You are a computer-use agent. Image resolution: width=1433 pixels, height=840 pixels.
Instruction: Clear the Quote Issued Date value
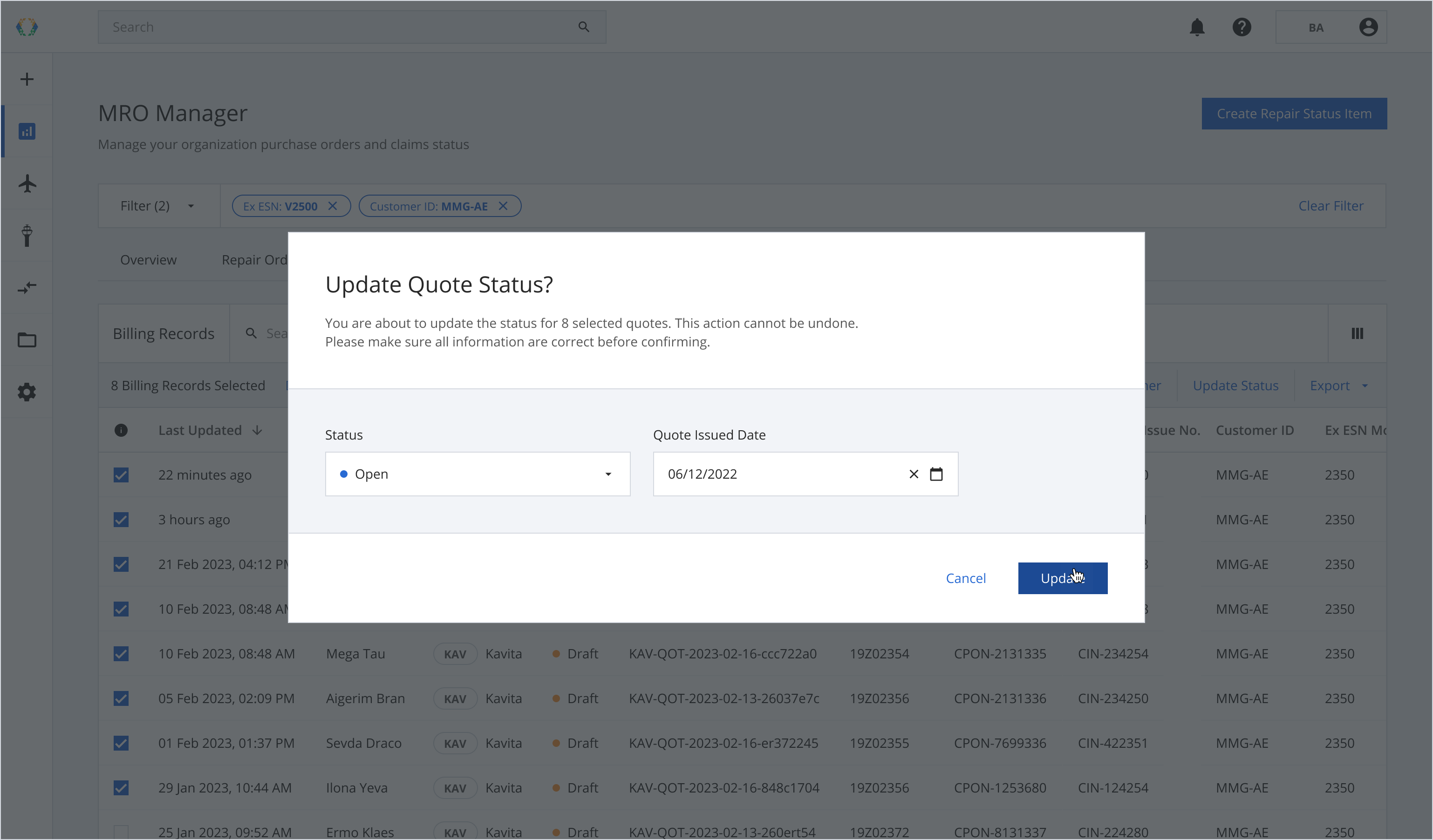(x=913, y=474)
